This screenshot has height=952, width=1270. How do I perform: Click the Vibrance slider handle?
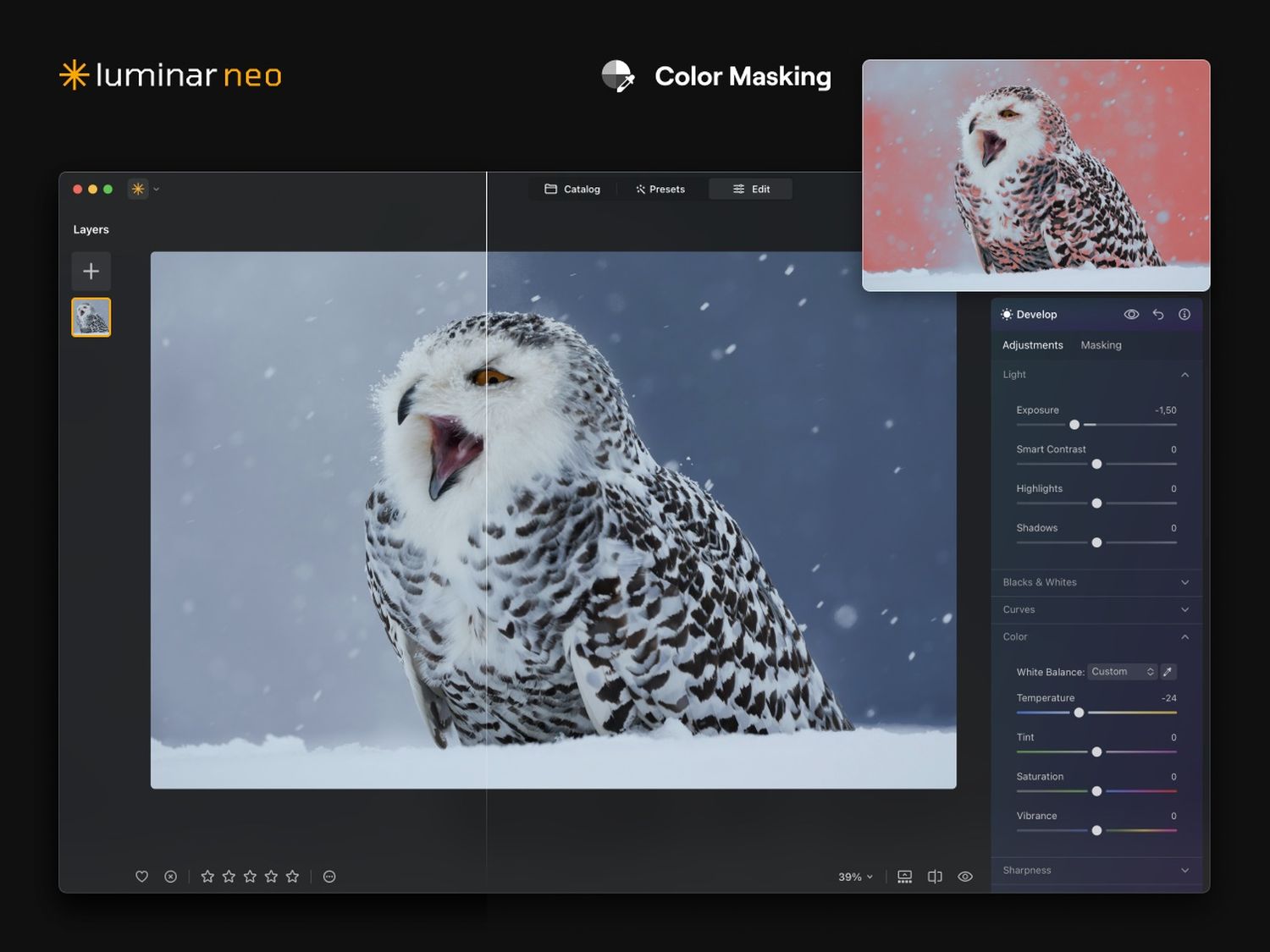click(x=1096, y=830)
